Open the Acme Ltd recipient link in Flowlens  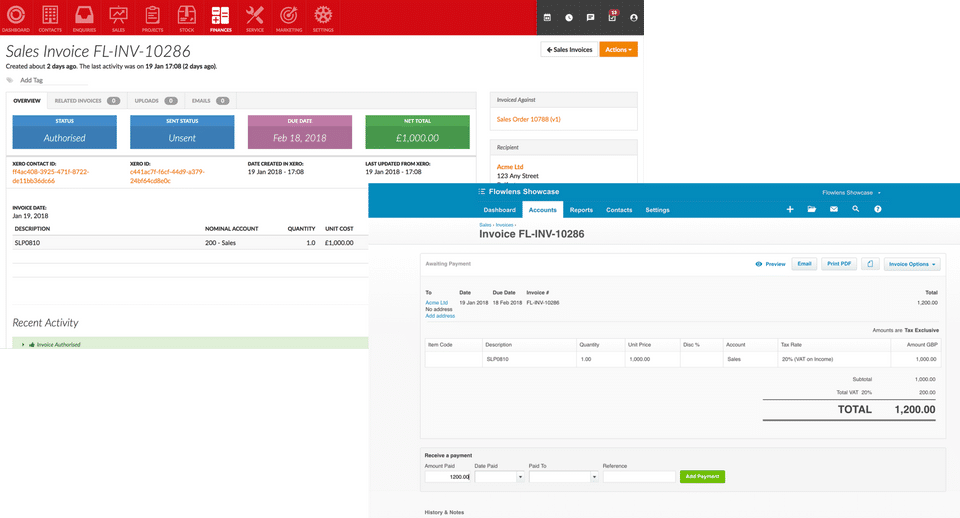(x=510, y=167)
